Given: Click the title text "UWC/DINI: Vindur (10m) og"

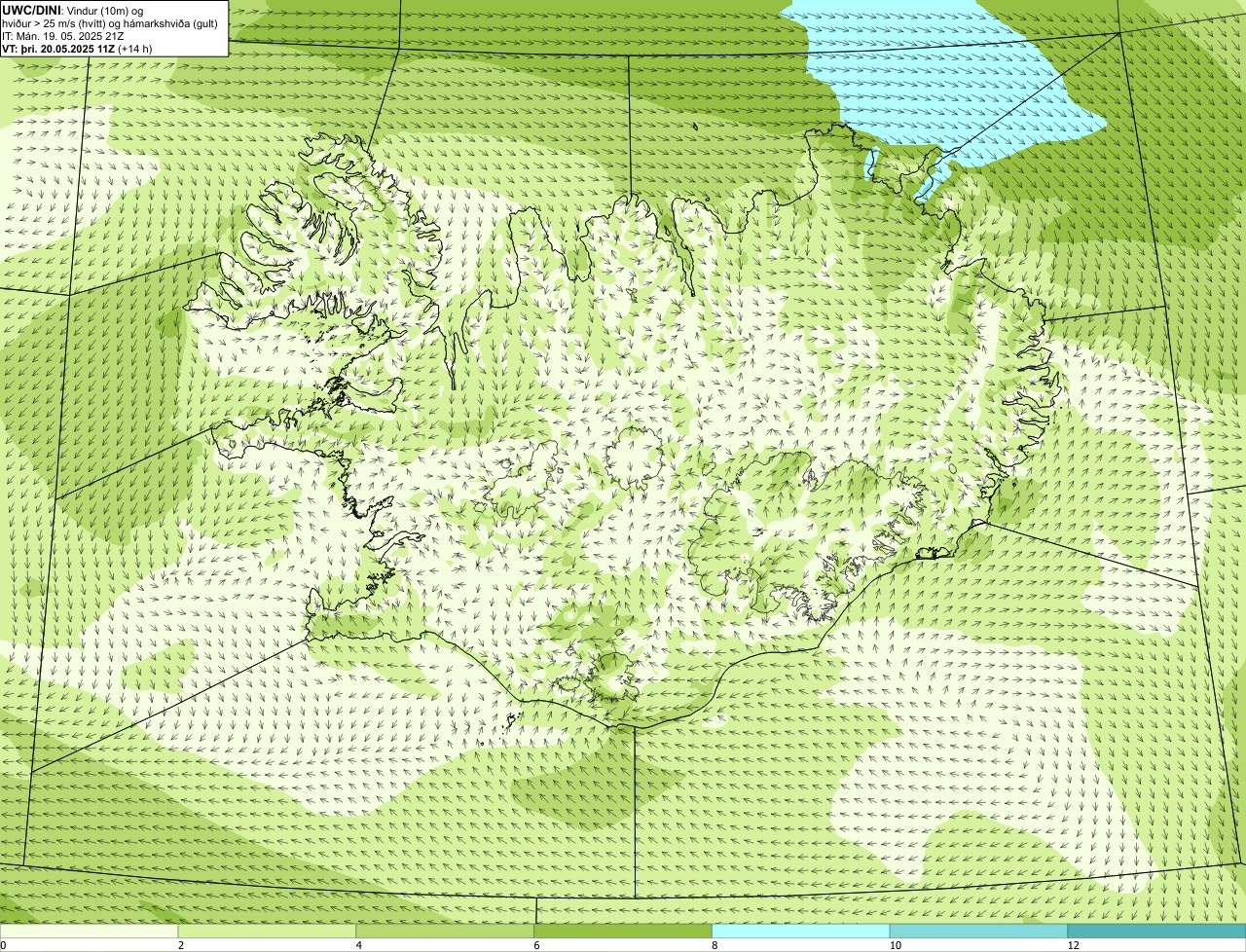Looking at the screenshot, I should (73, 10).
